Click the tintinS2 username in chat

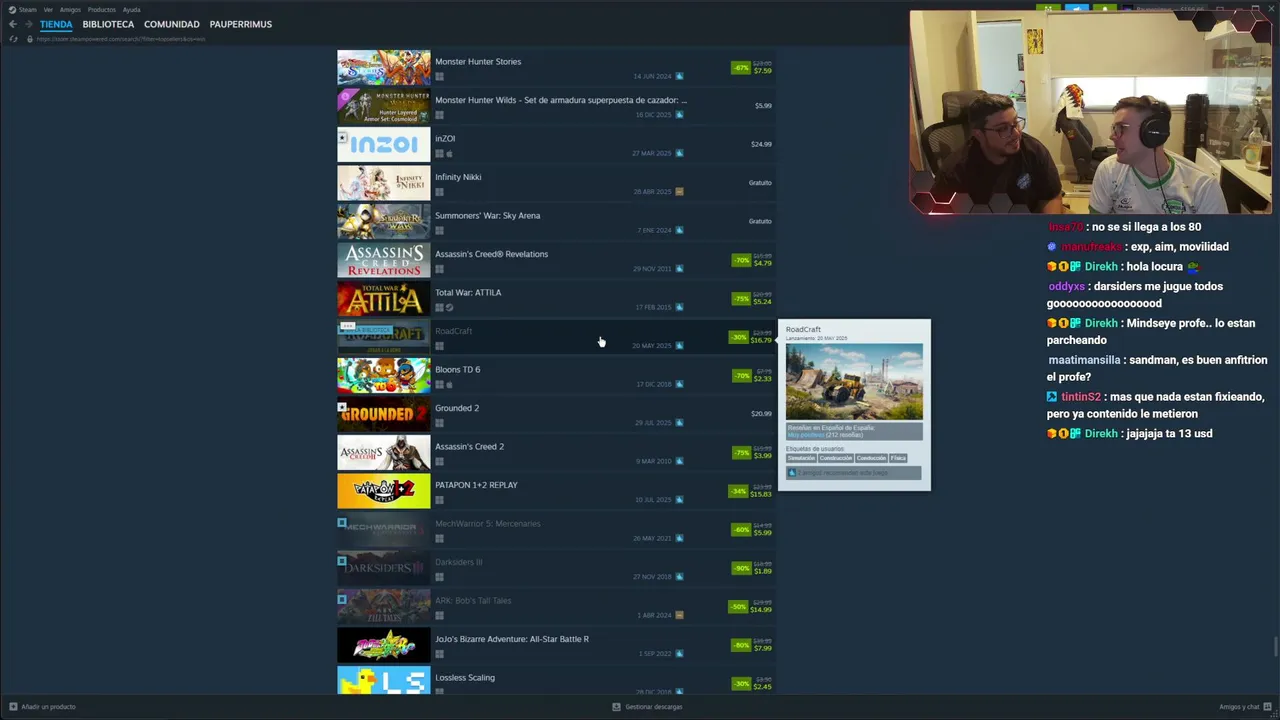1081,397
